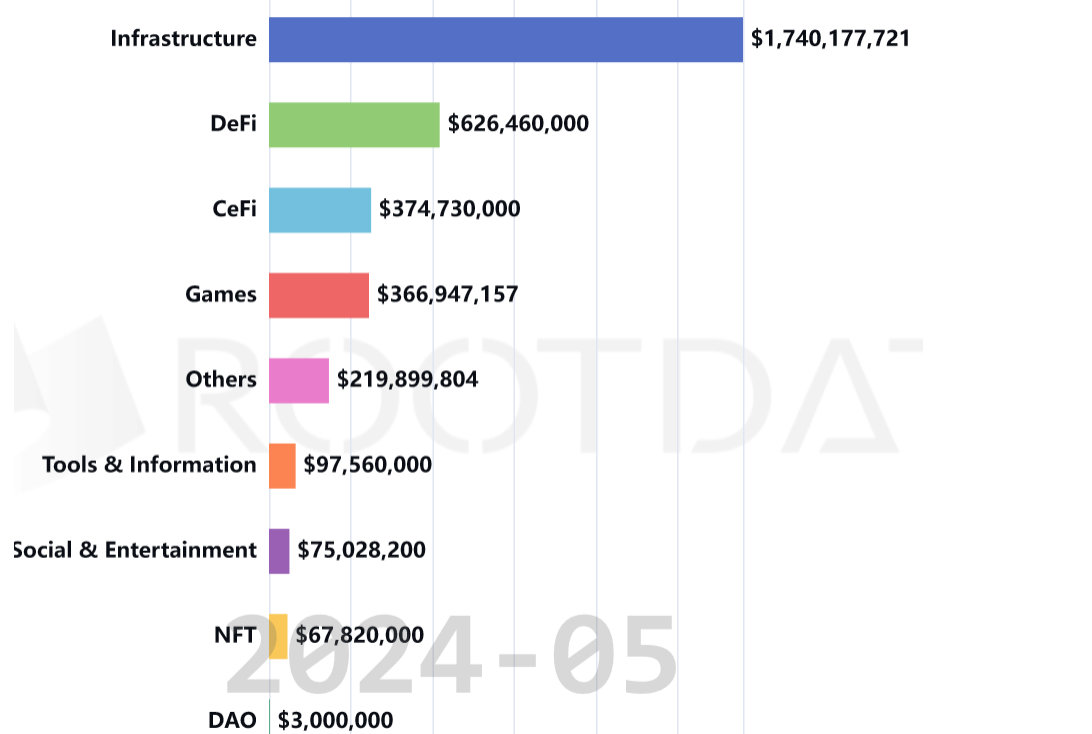
Task: Select the red Games bar
Action: (x=319, y=295)
